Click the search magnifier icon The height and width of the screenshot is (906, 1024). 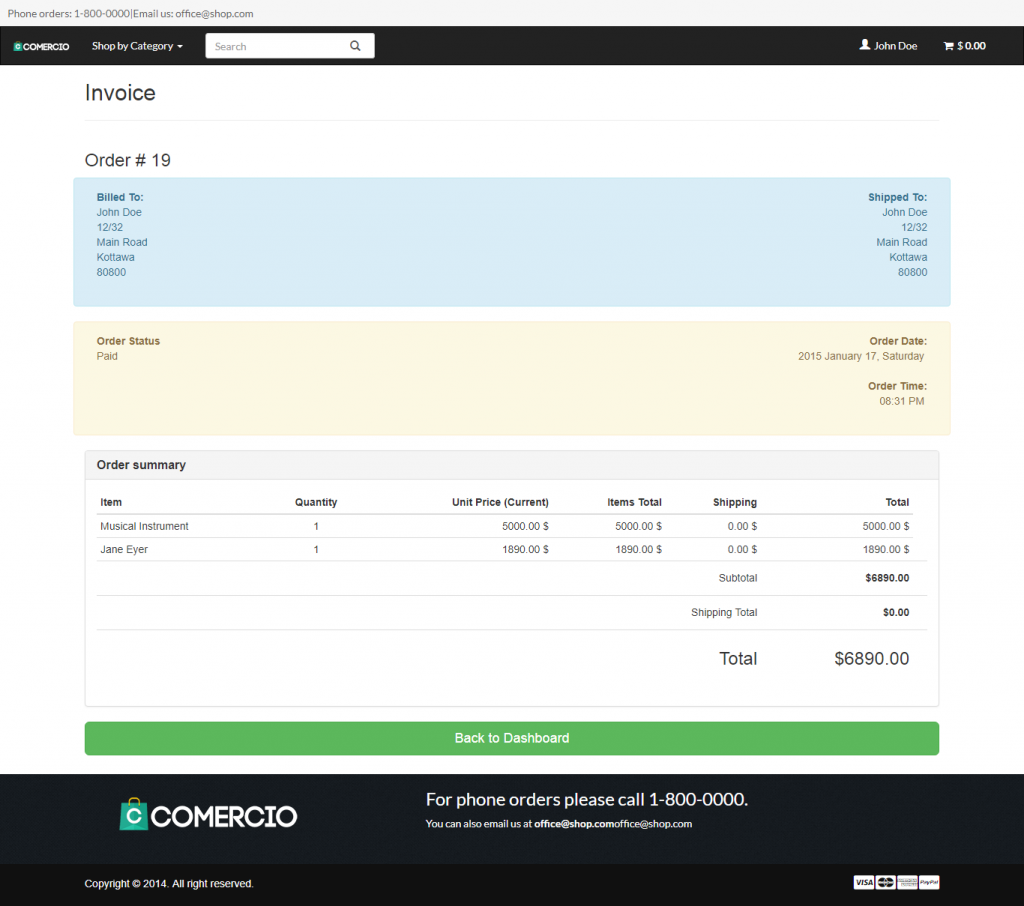[355, 46]
